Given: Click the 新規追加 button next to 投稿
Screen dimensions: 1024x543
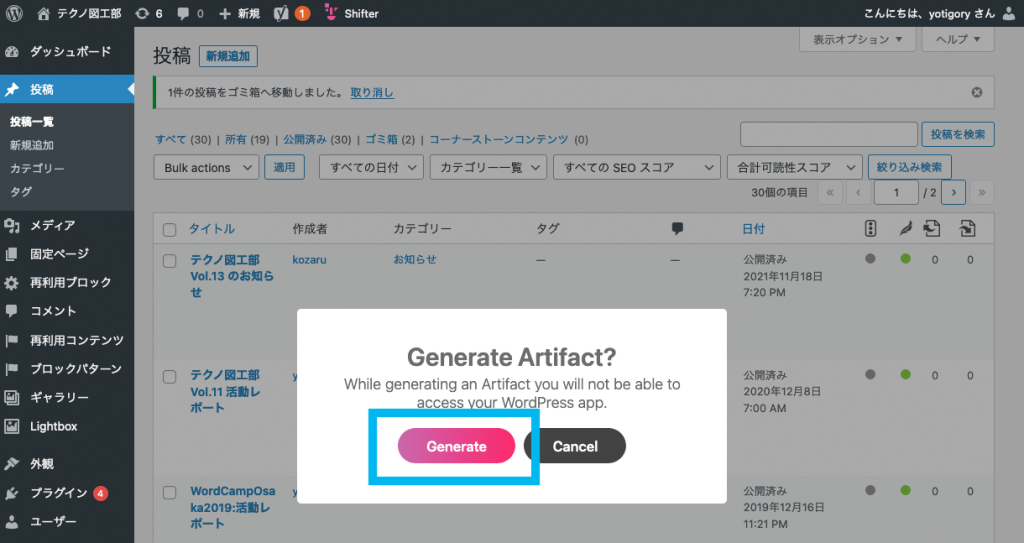Looking at the screenshot, I should point(228,56).
